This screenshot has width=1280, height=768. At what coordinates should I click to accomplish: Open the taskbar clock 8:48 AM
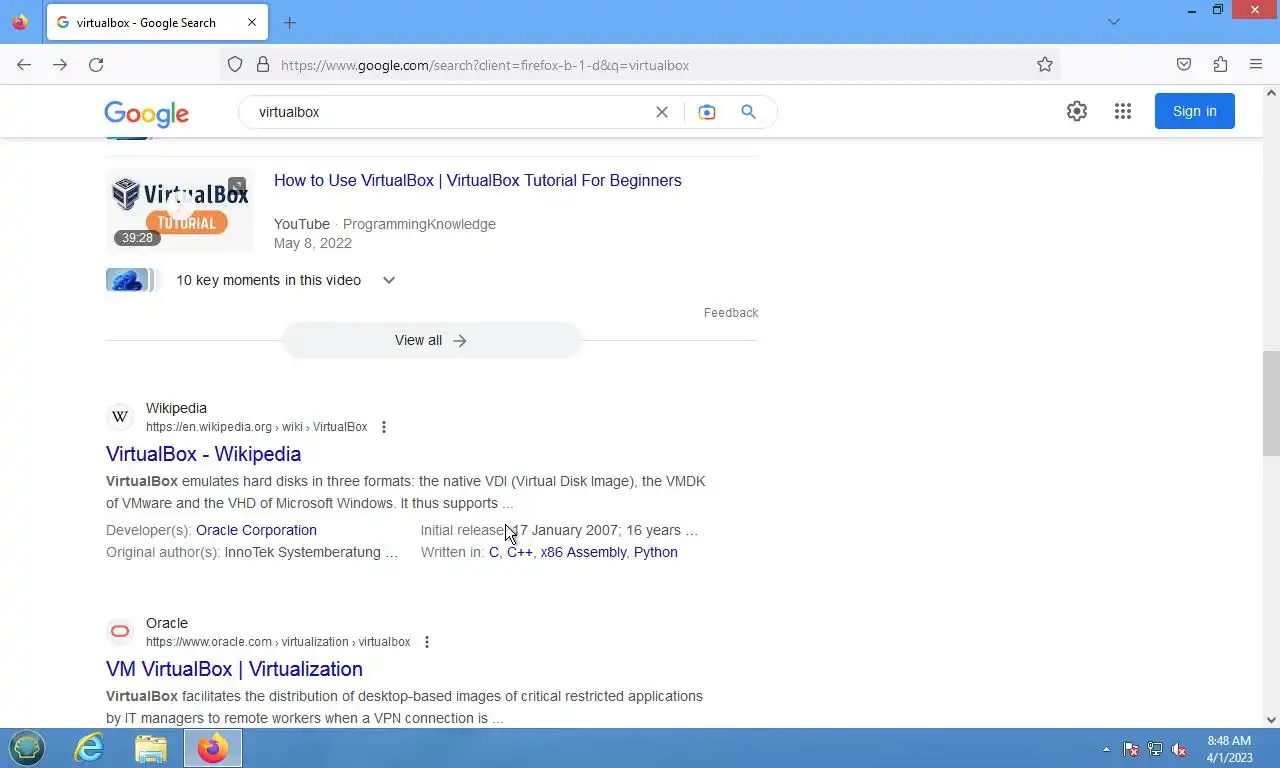[x=1229, y=749]
